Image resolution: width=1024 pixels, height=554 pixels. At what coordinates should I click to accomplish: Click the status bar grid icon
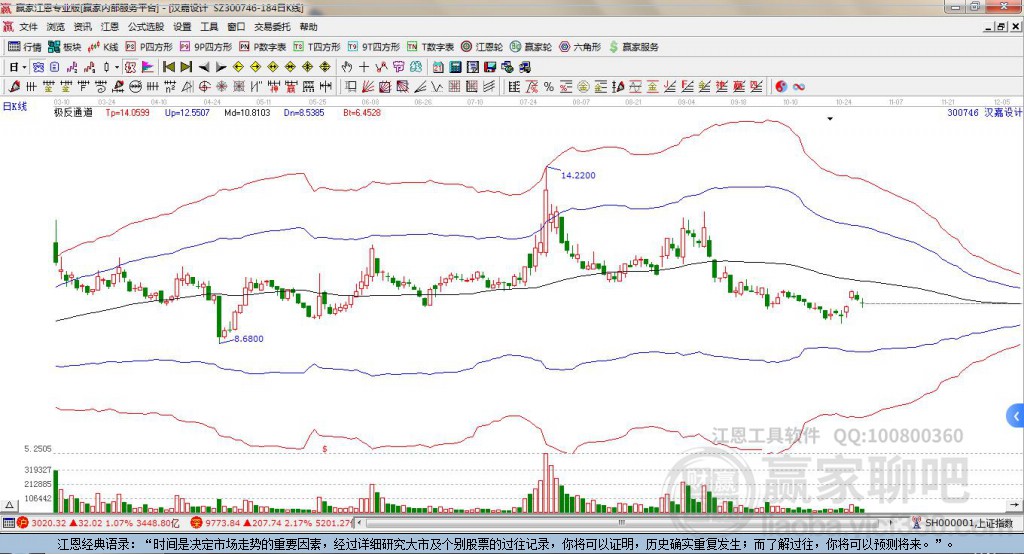[8, 523]
